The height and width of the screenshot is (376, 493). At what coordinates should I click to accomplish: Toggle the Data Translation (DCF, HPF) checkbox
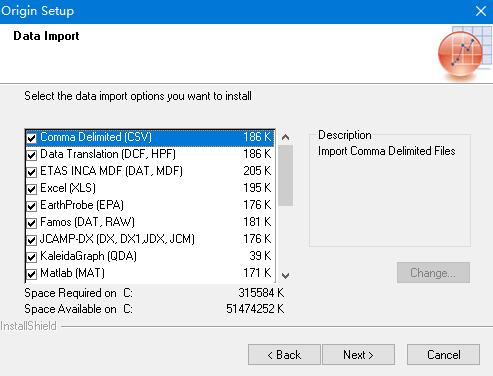(31, 155)
